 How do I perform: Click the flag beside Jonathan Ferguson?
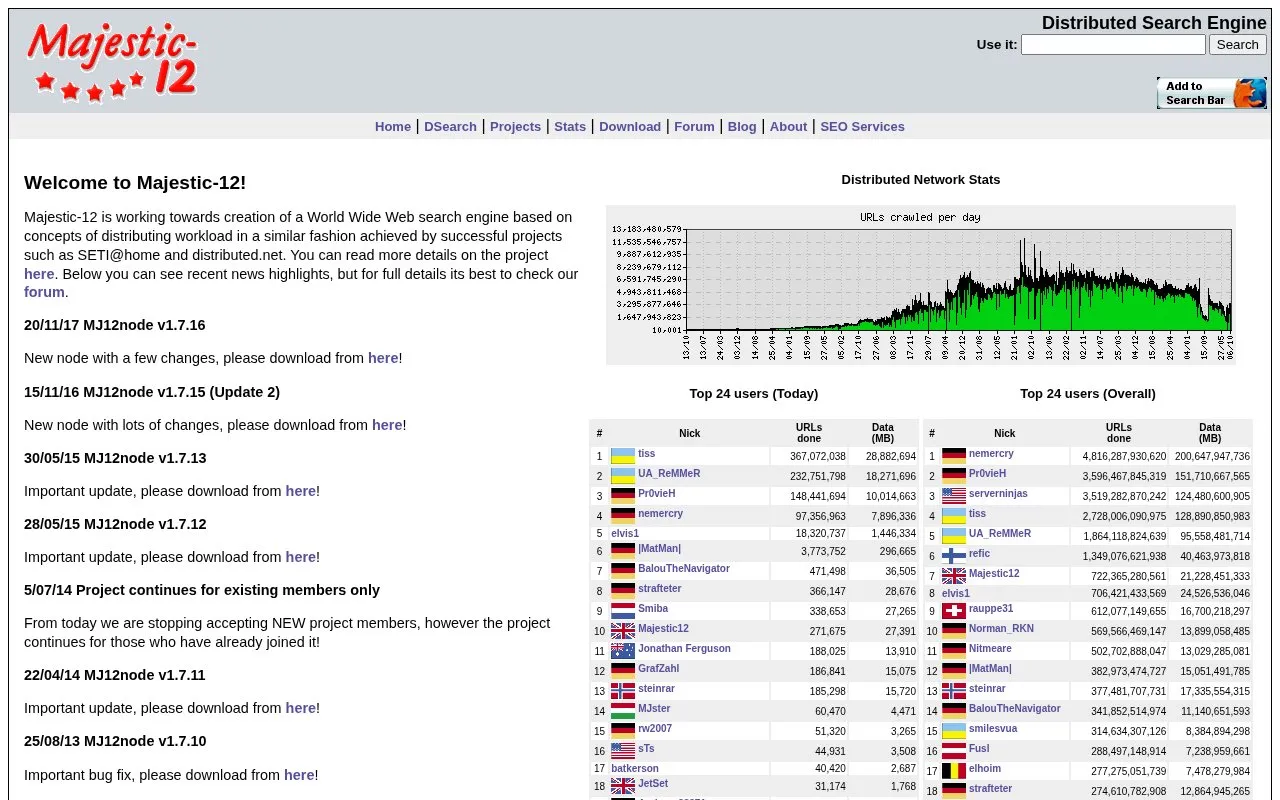pos(623,651)
